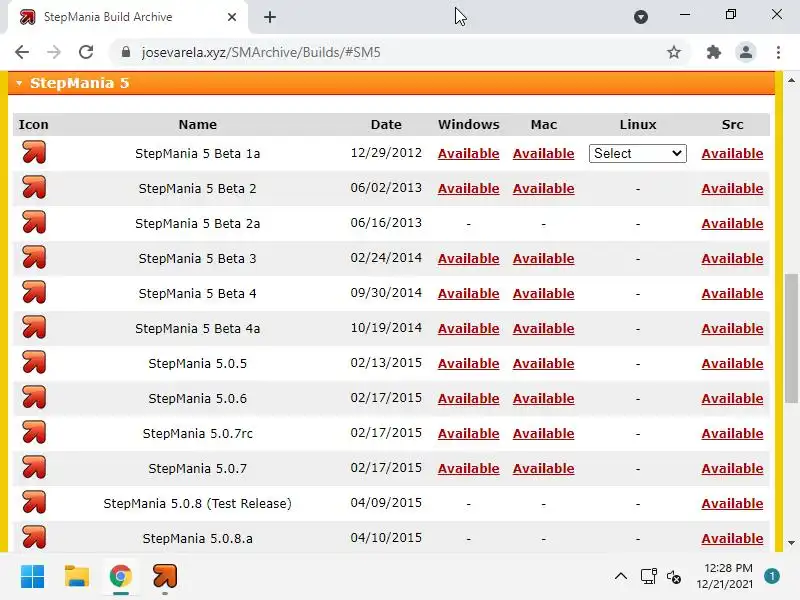Open the Windows Start menu
Image resolution: width=800 pixels, height=600 pixels.
point(32,577)
